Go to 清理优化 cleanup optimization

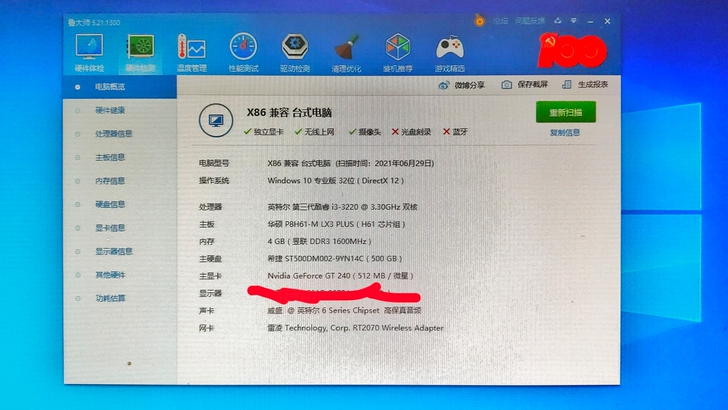pos(346,52)
